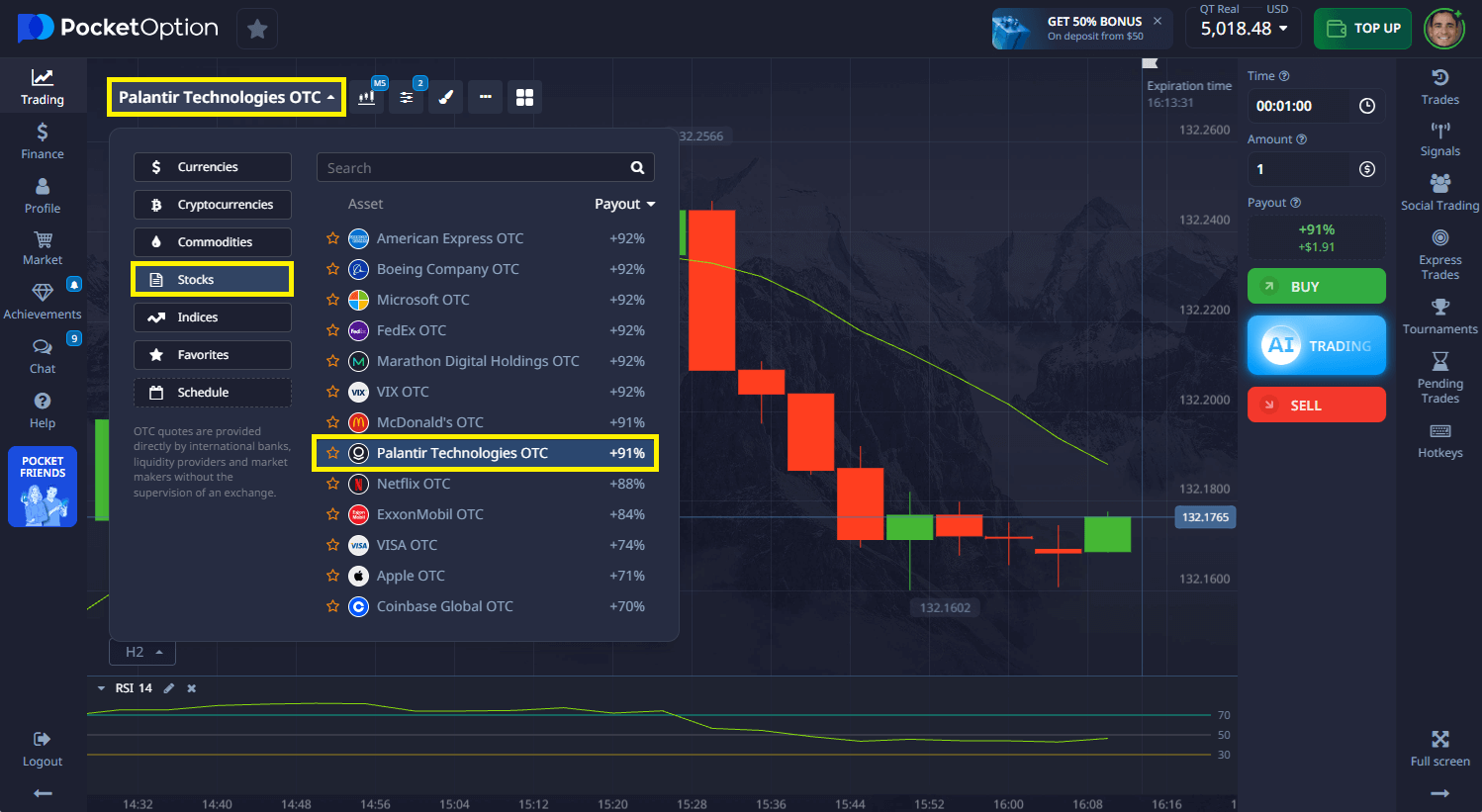Viewport: 1482px width, 812px height.
Task: Open the chart type selector icon
Action: tap(367, 97)
